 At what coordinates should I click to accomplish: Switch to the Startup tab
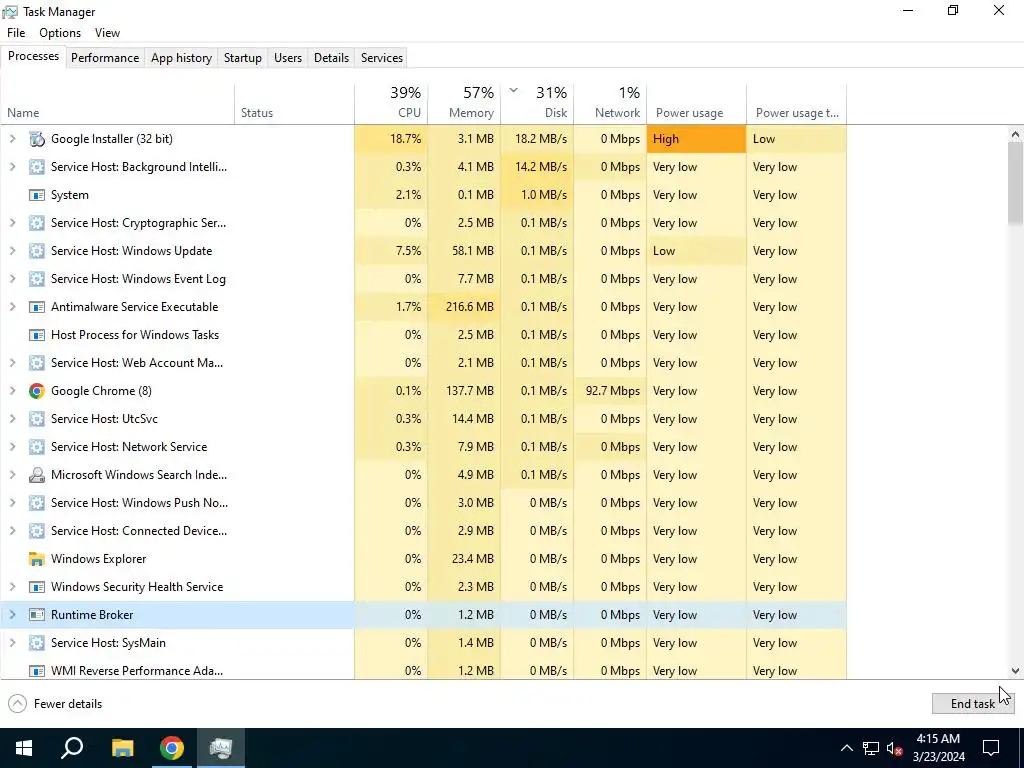tap(243, 57)
